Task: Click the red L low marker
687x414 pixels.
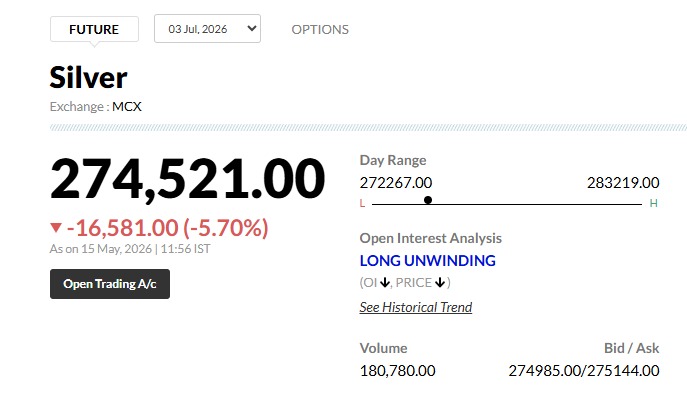Action: (362, 203)
